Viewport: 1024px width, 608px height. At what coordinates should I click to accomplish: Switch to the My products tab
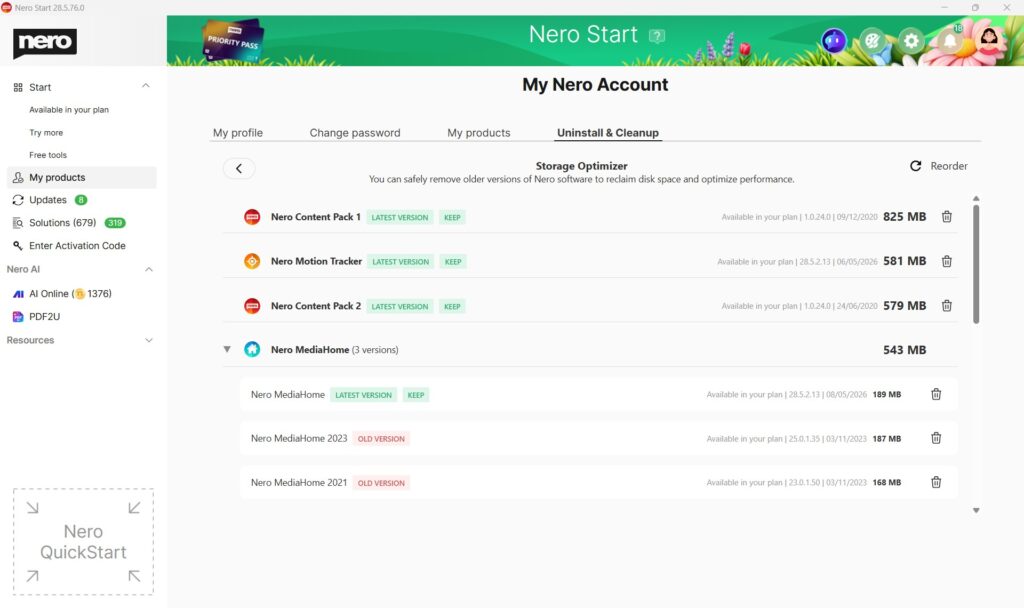pyautogui.click(x=479, y=133)
